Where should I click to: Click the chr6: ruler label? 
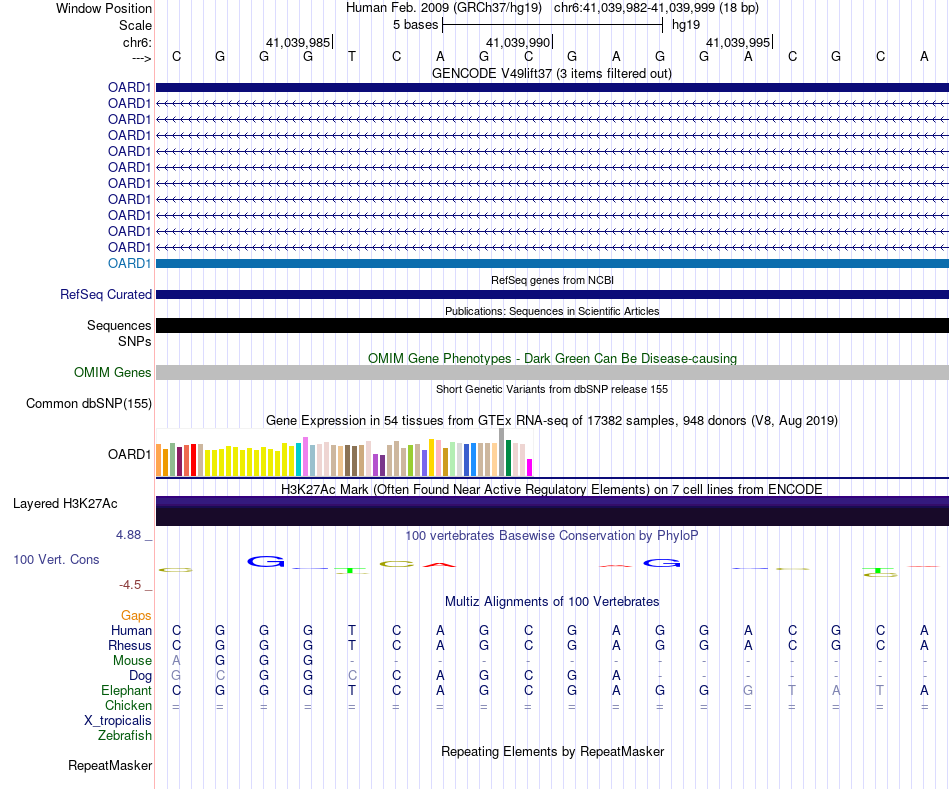click(x=137, y=42)
